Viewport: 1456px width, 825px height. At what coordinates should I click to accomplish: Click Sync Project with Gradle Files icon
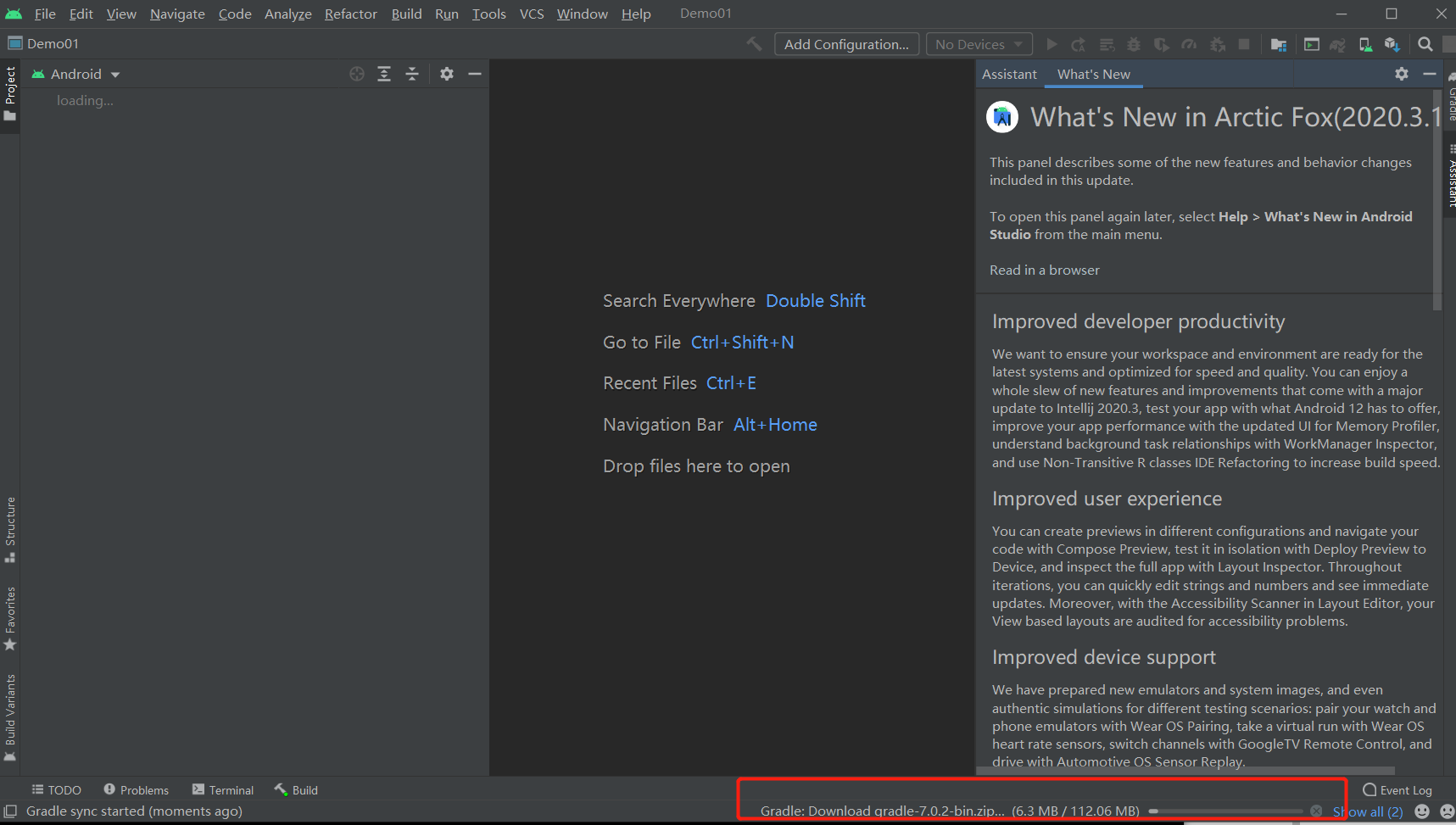(1338, 44)
